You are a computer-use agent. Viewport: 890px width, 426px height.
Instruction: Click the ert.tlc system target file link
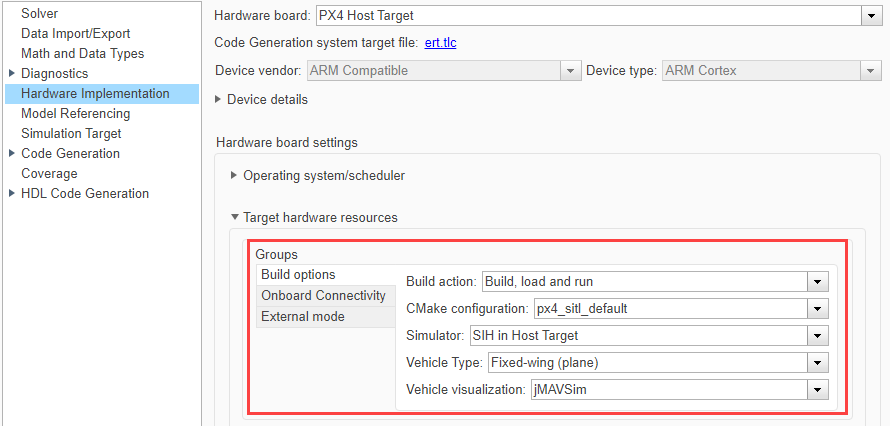[440, 43]
